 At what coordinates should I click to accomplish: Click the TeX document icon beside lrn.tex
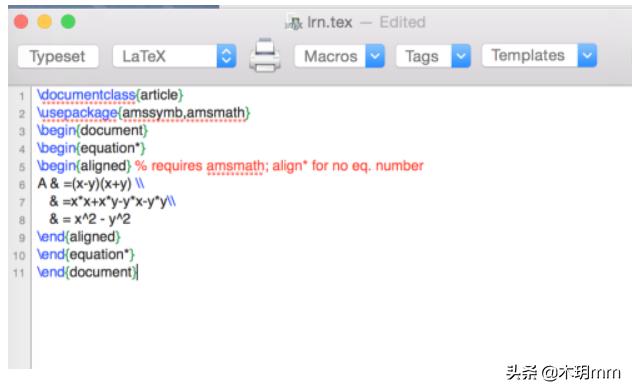294,23
